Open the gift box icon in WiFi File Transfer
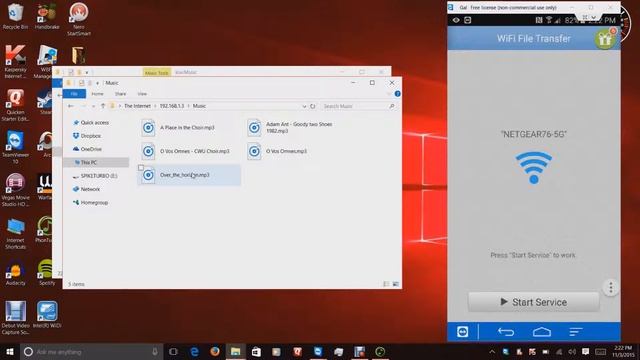This screenshot has width=640, height=360. [x=604, y=39]
